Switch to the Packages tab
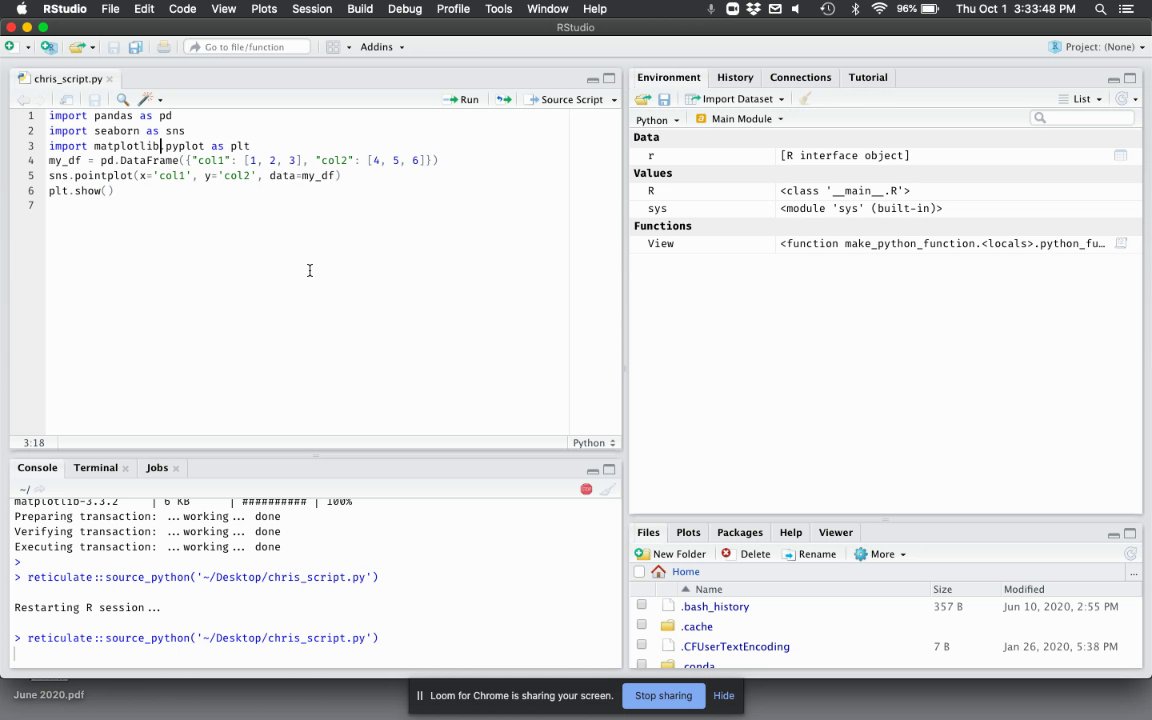Viewport: 1152px width, 720px height. (x=739, y=533)
